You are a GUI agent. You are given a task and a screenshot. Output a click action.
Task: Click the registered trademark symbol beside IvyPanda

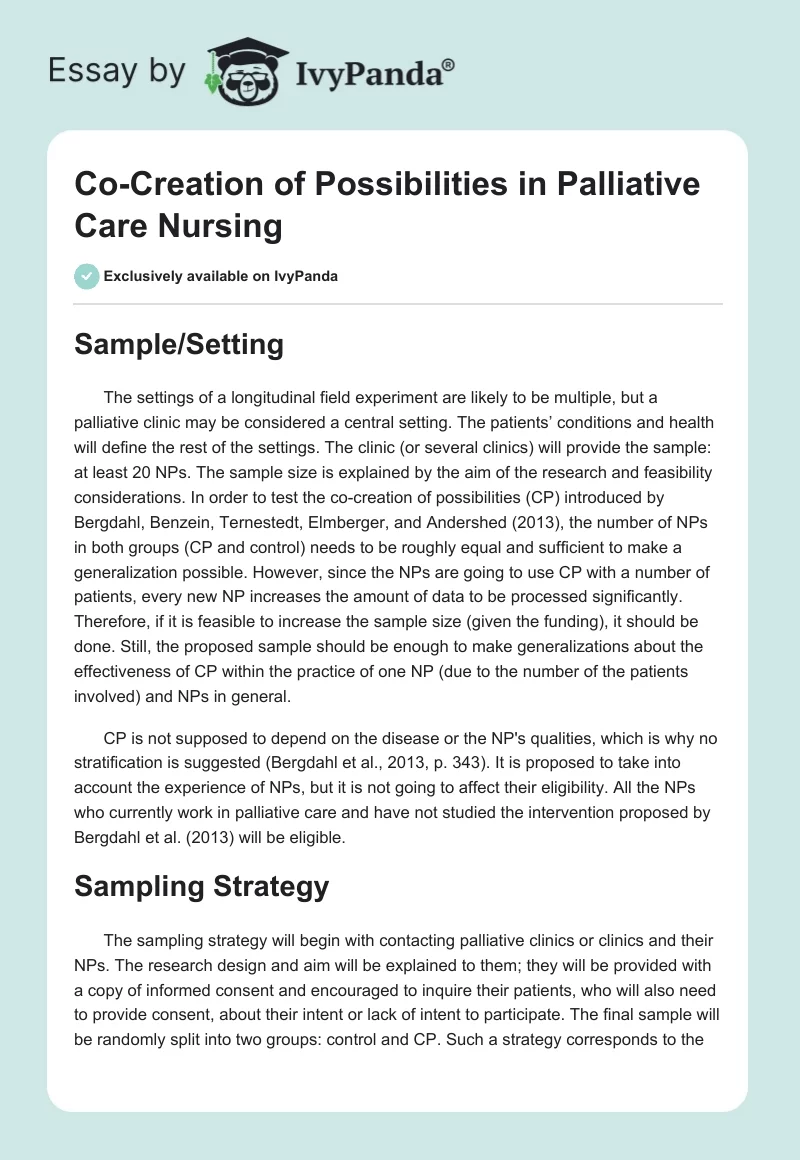(x=449, y=64)
